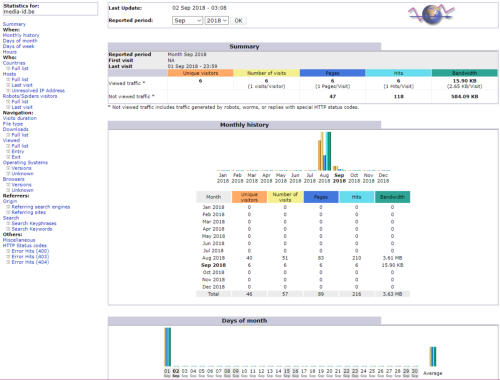
Task: Click the Unique visitors orange header in Summary
Action: tap(200, 73)
